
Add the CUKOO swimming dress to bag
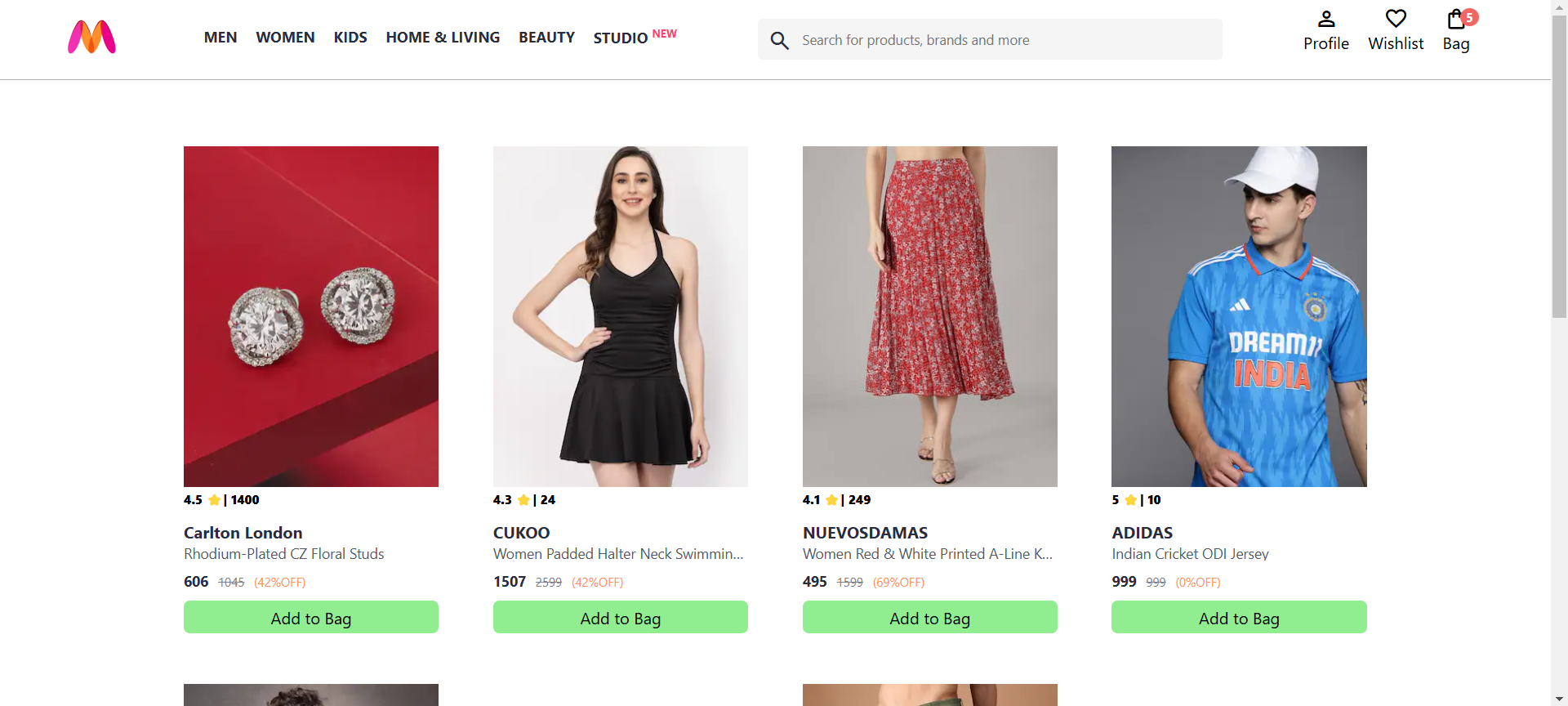click(x=620, y=618)
